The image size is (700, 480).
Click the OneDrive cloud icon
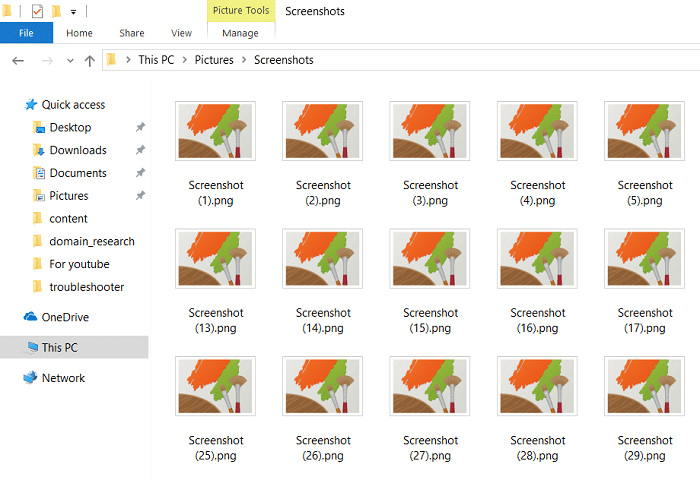30,317
